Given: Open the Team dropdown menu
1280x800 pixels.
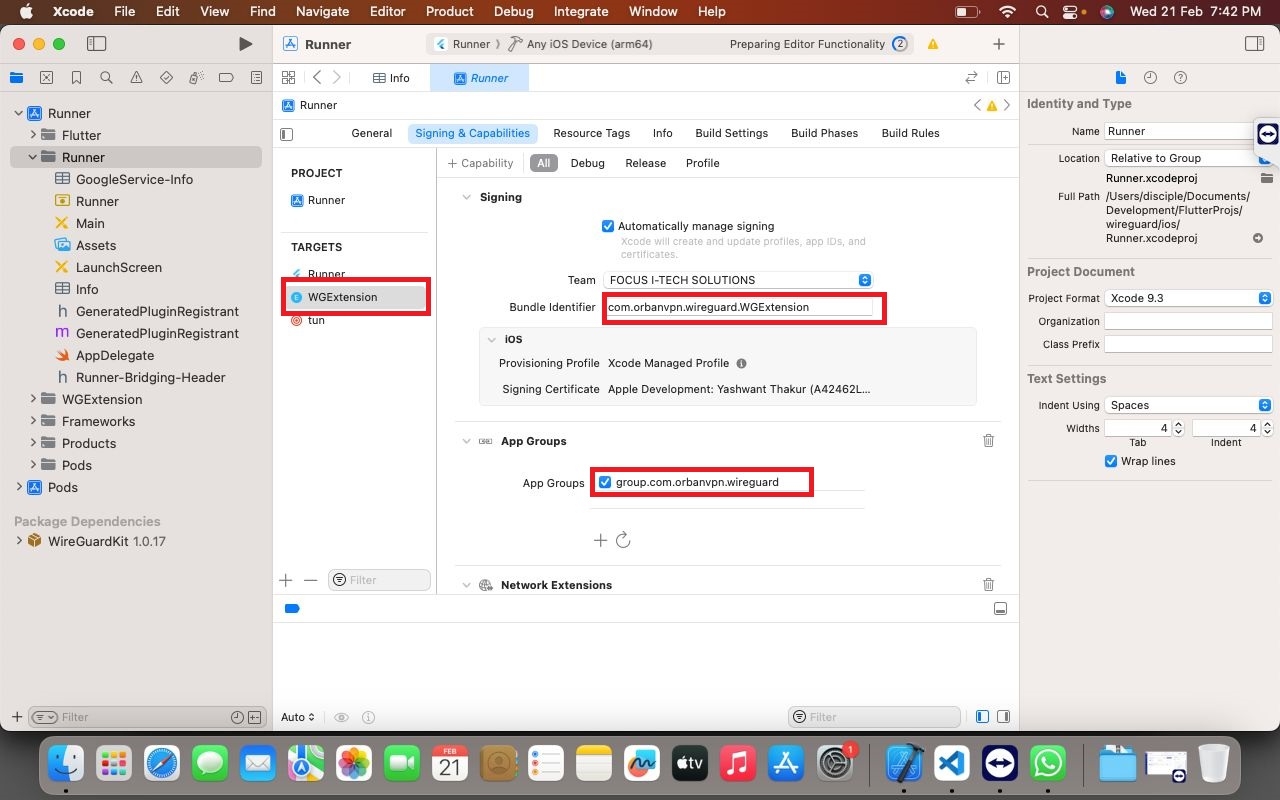Looking at the screenshot, I should click(738, 280).
